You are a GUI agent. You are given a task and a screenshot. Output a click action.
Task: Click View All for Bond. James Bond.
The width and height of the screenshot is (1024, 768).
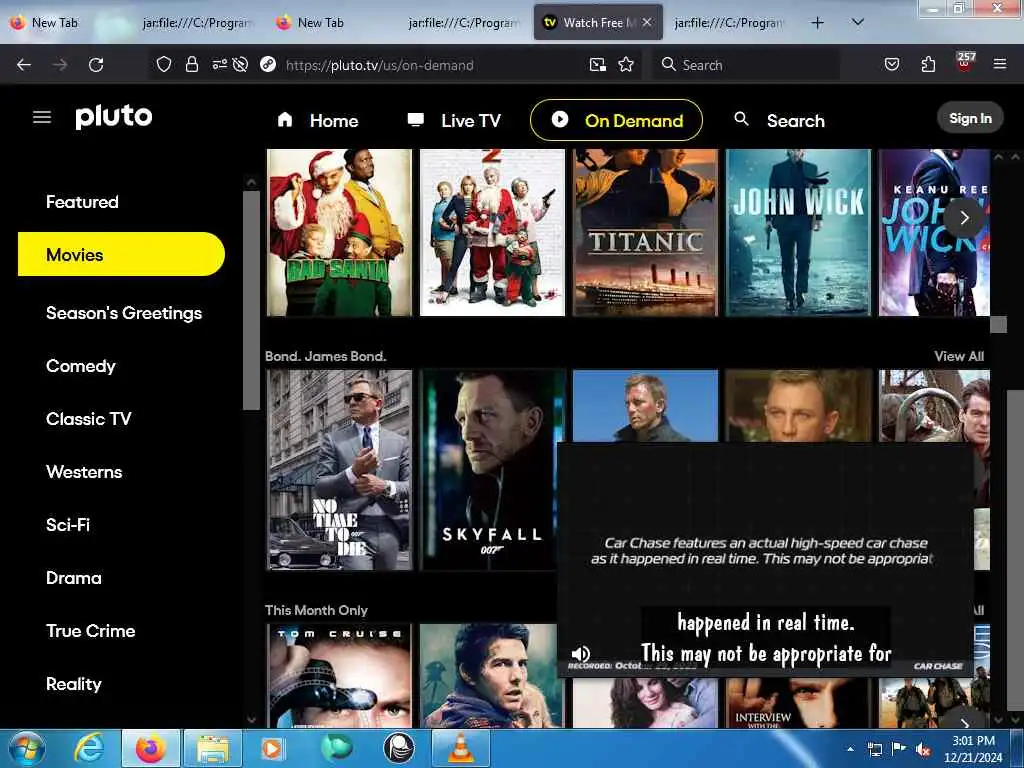[959, 356]
